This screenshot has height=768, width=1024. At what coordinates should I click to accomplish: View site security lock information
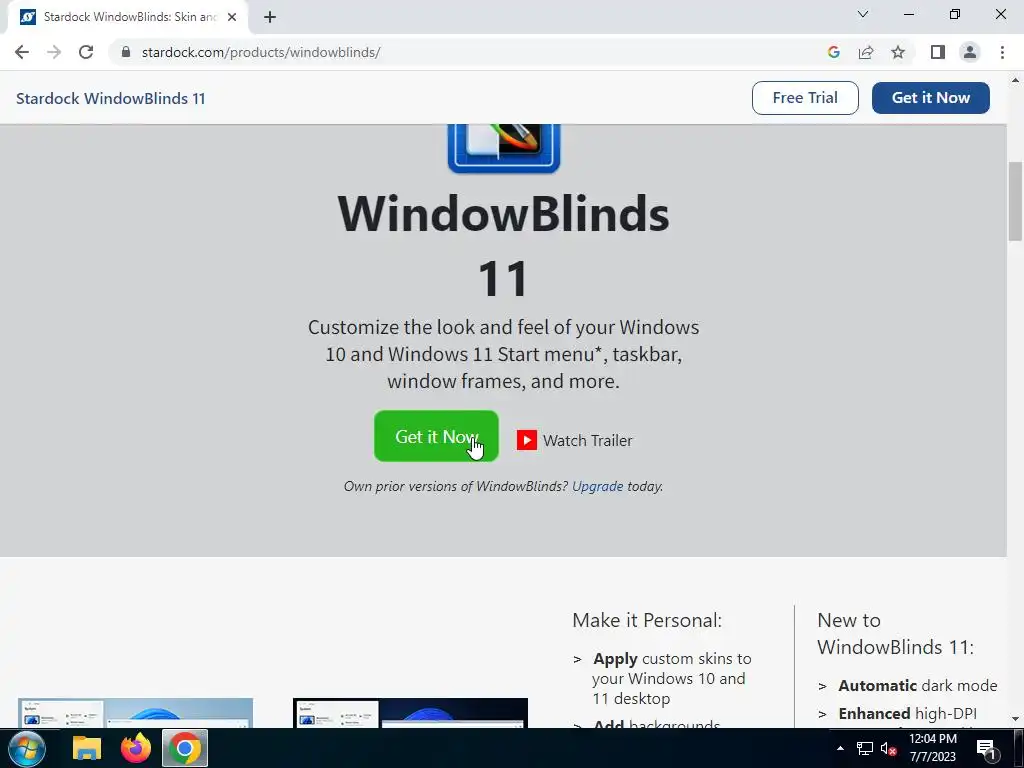coord(126,52)
